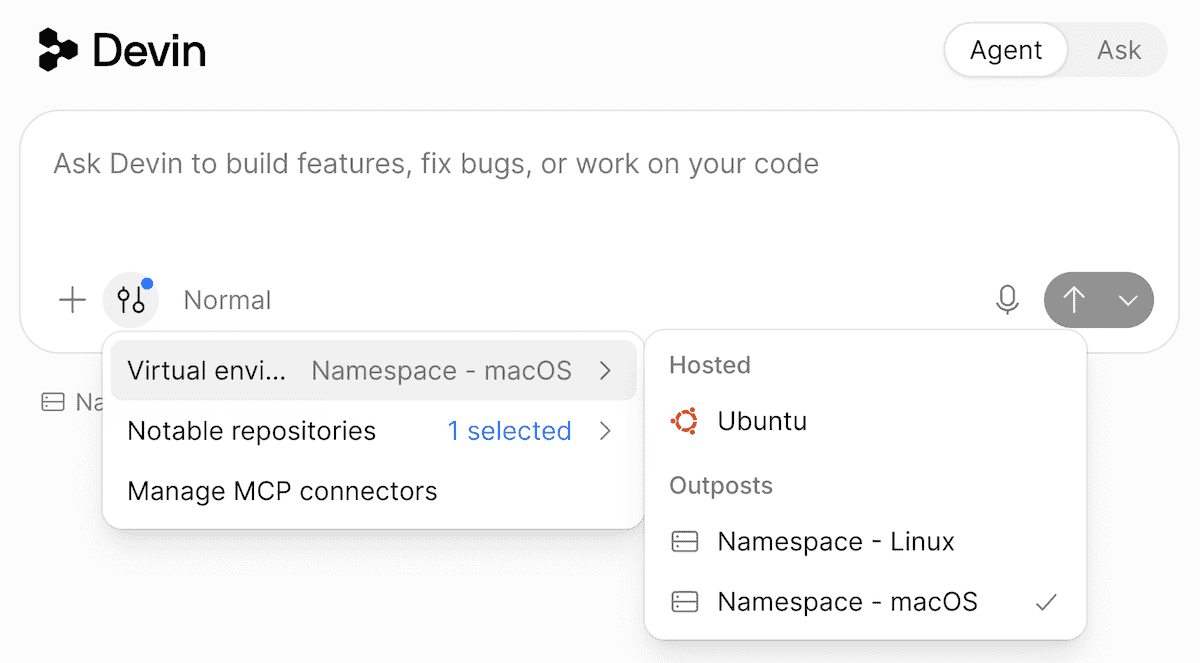The height and width of the screenshot is (663, 1200).
Task: Click the 'Namespace - macOS' value in menu
Action: tap(442, 371)
